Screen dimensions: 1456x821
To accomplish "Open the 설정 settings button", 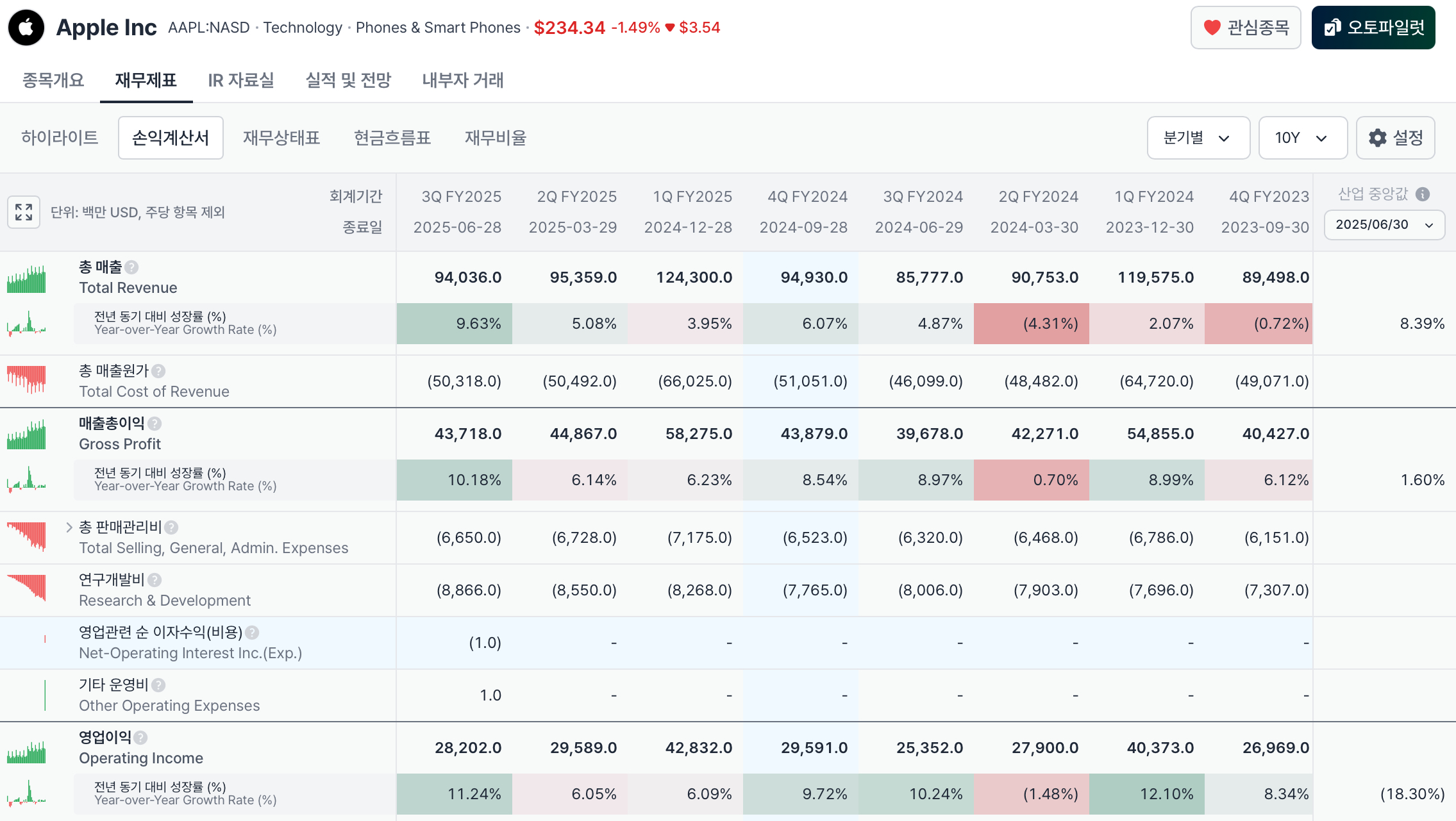I will (1395, 138).
